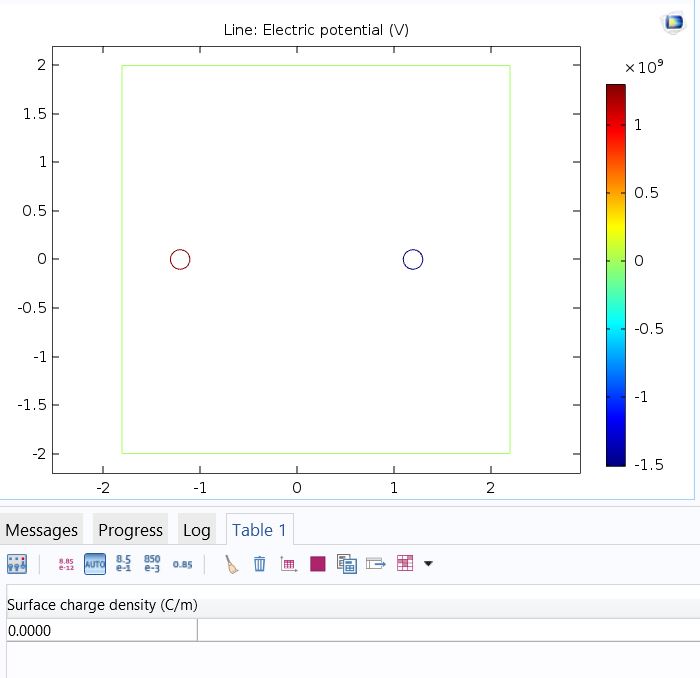Click the export table icon

[376, 564]
